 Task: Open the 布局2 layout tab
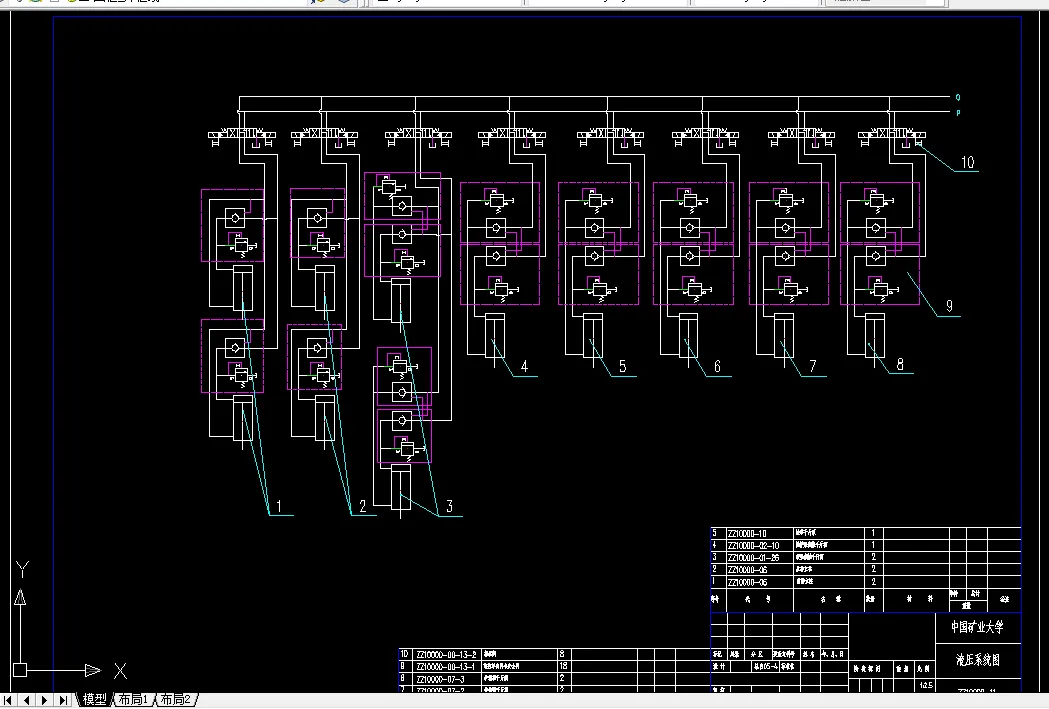click(x=175, y=700)
